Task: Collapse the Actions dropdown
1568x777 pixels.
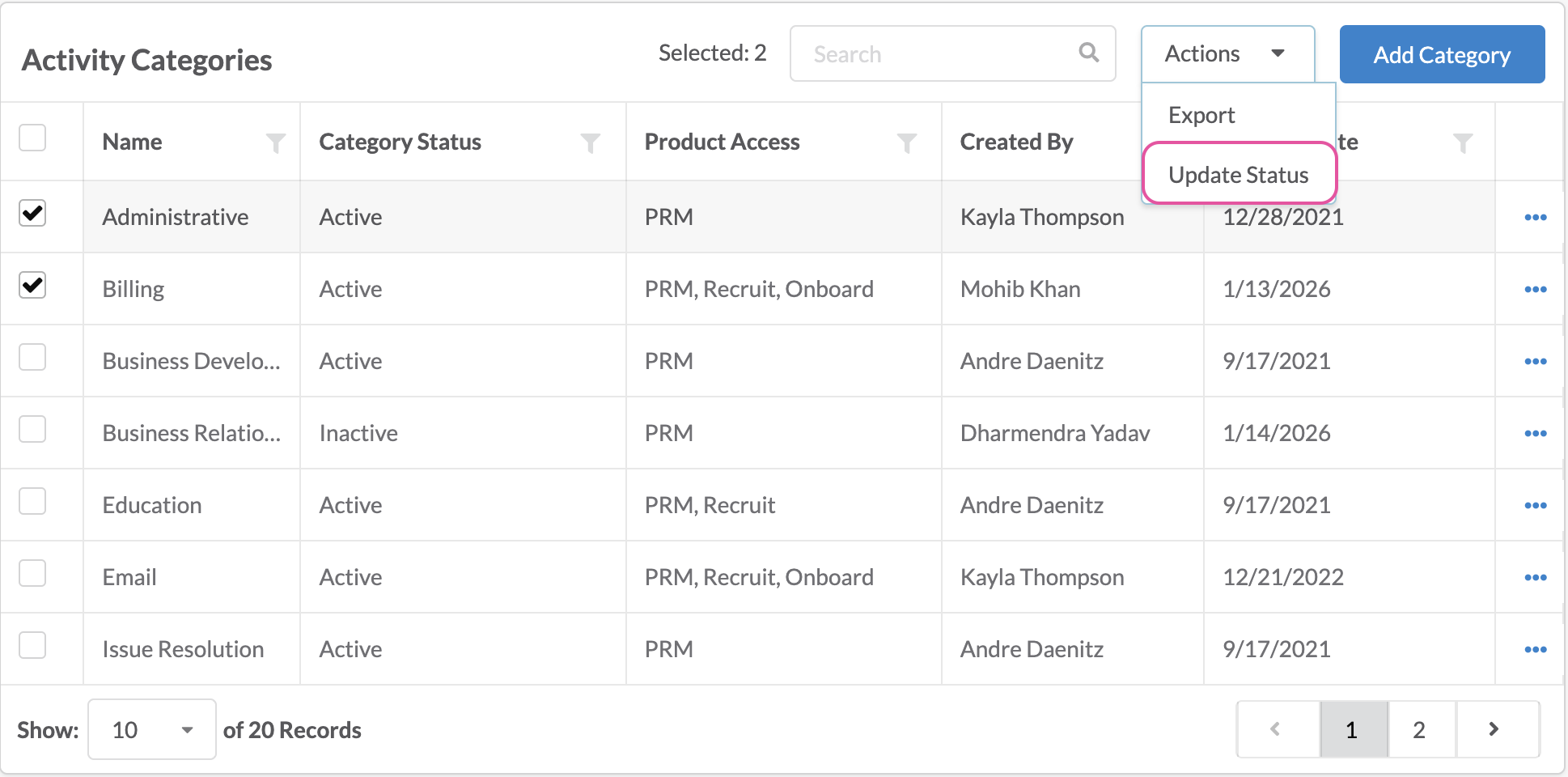Action: coord(1227,54)
